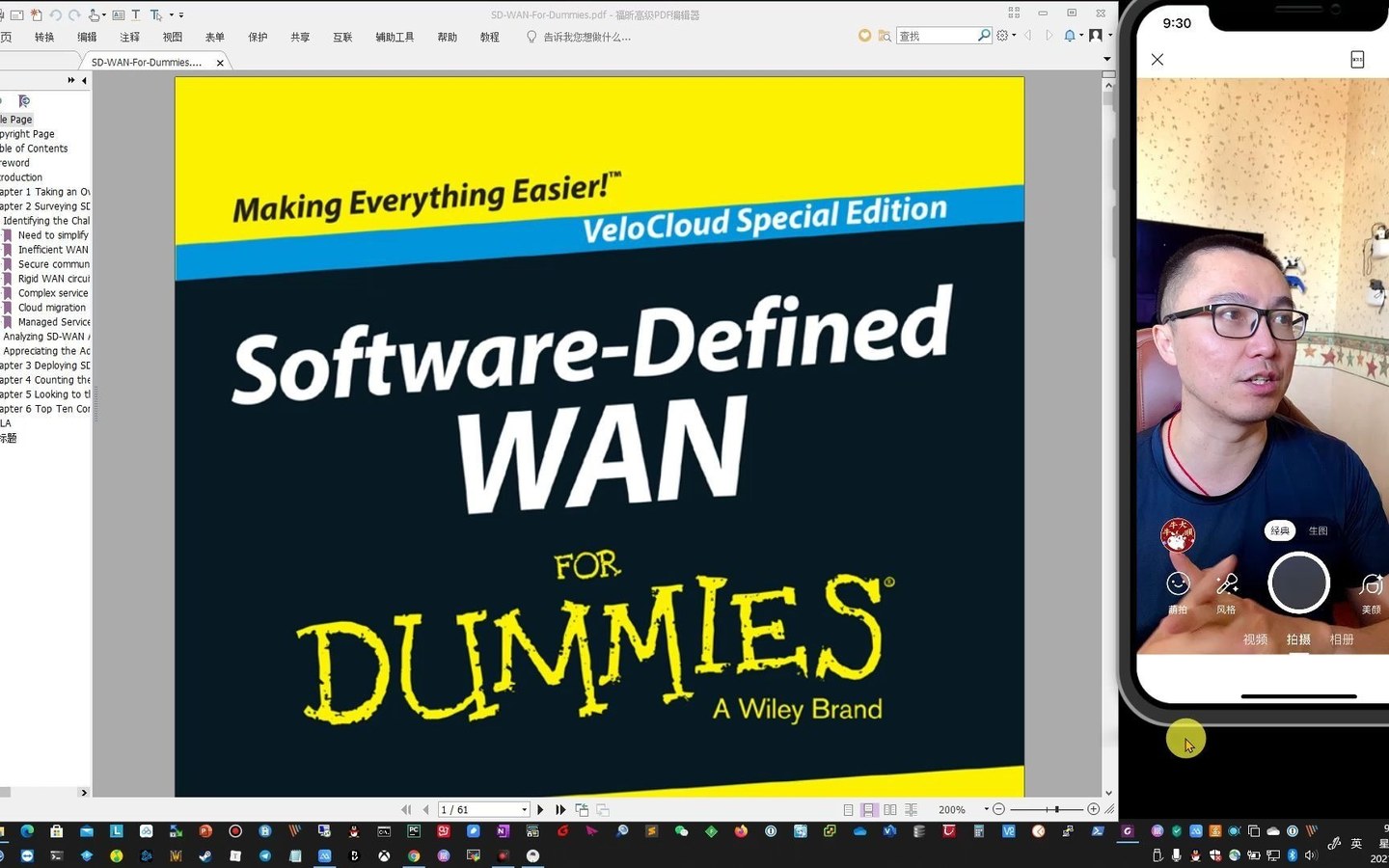Switch phone camera to 视频 mode
This screenshot has width=1389, height=868.
coord(1255,639)
